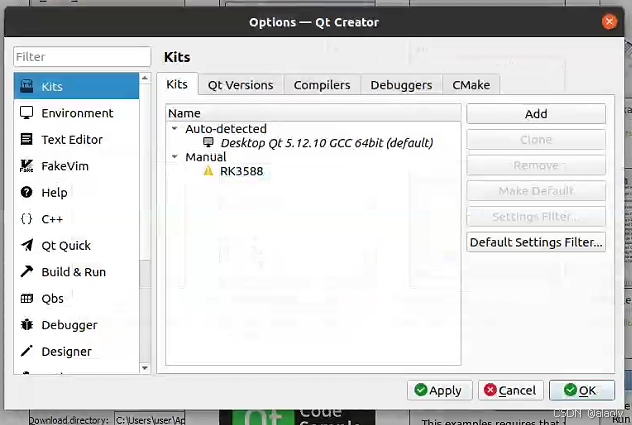Select the Manual group label
Image resolution: width=632 pixels, height=425 pixels.
(206, 157)
